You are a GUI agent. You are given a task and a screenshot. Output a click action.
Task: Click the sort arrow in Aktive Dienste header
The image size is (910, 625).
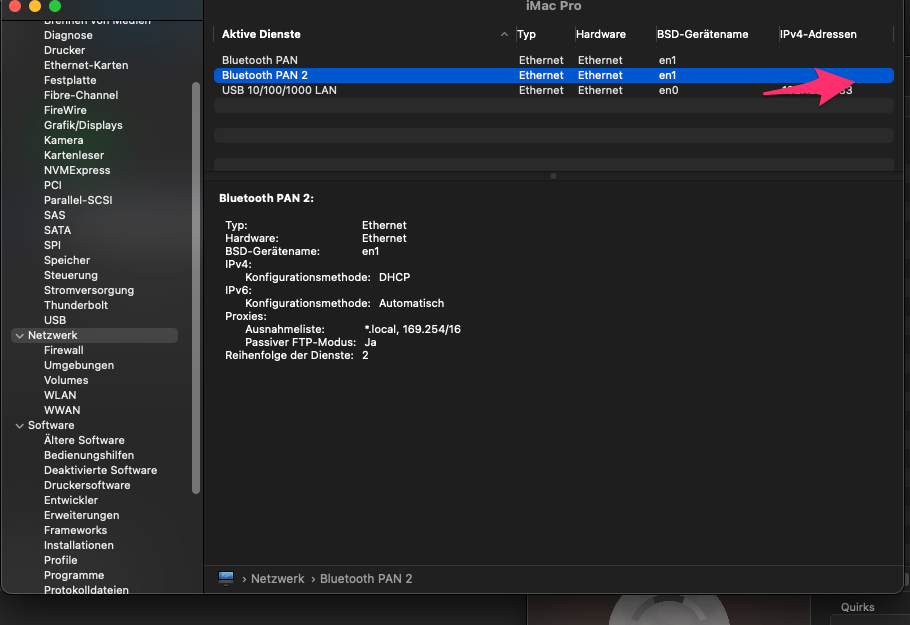click(503, 35)
